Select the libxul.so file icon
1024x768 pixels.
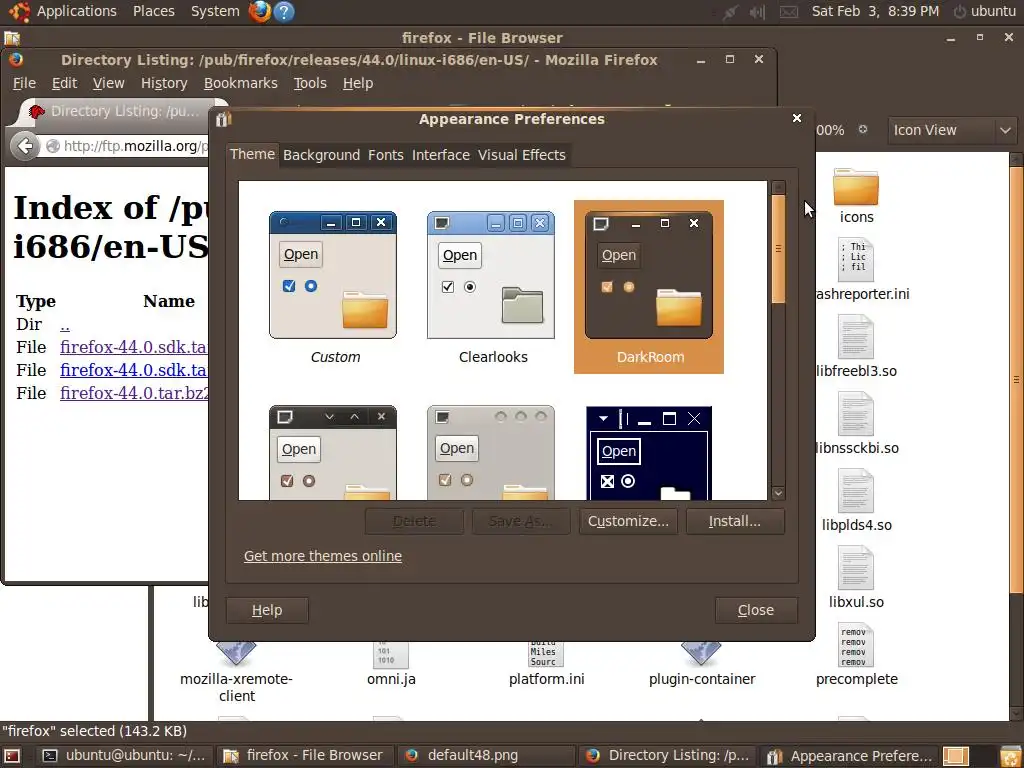point(856,577)
